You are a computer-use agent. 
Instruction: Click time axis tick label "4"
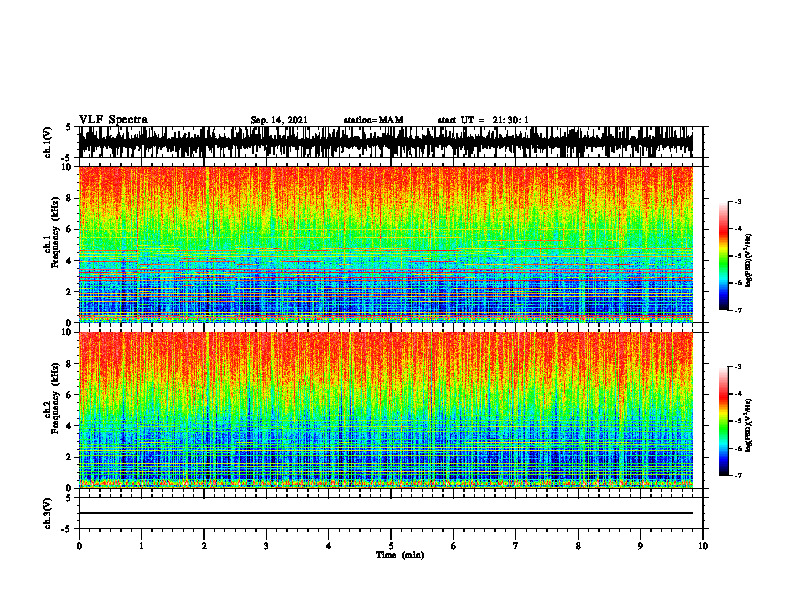tap(329, 546)
